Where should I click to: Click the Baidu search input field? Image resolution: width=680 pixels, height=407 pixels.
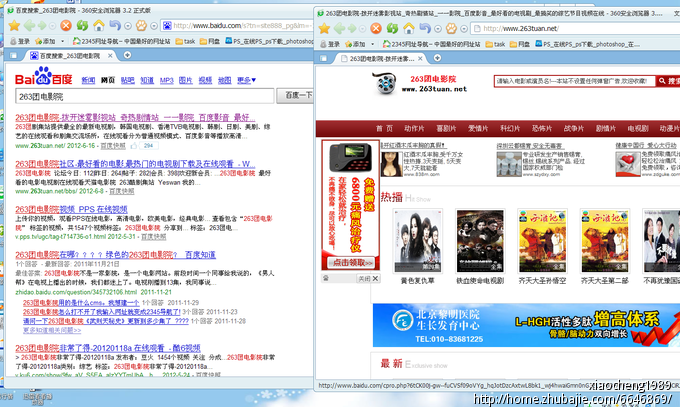[x=132, y=95]
